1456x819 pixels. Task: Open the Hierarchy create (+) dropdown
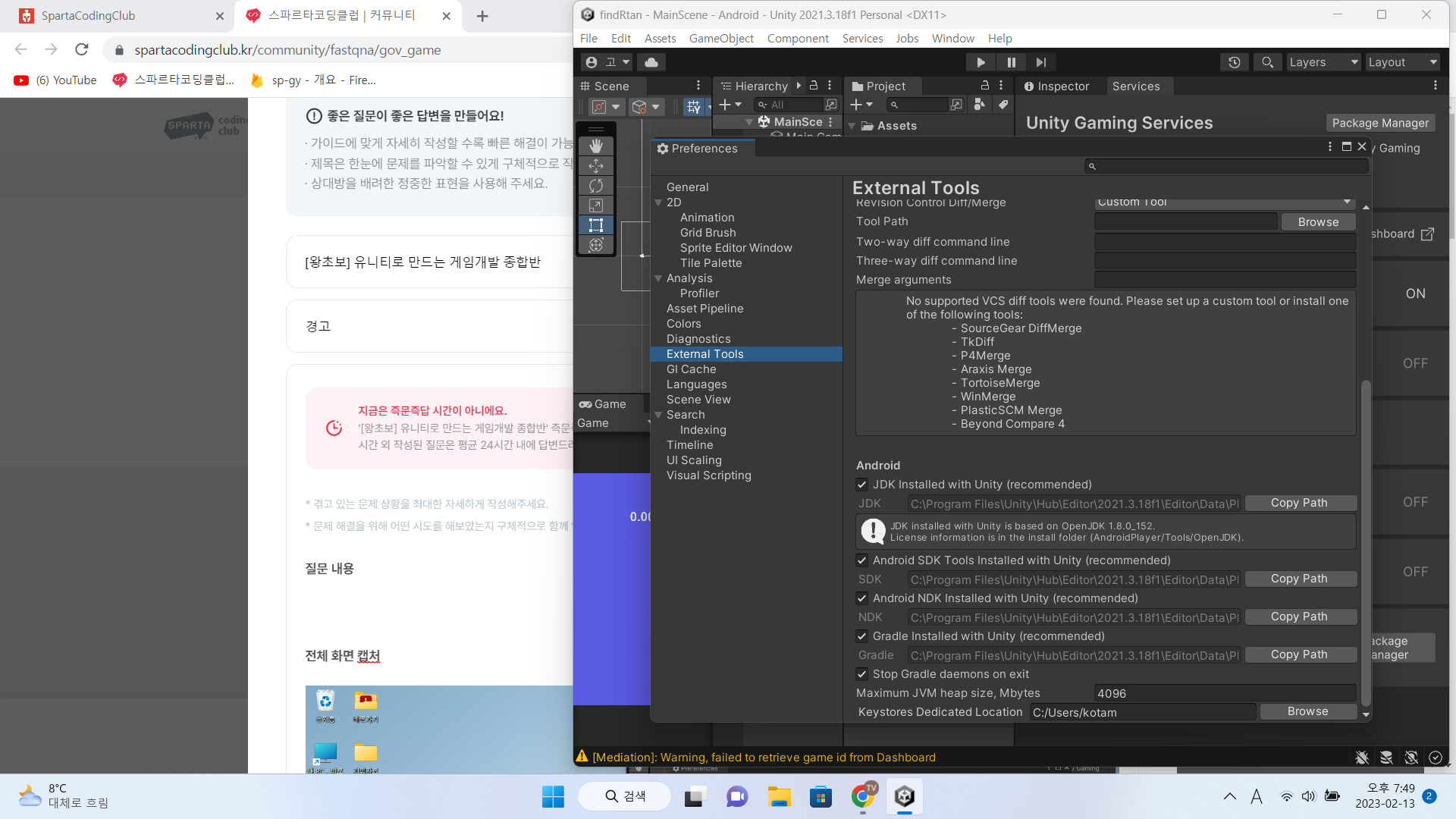coord(730,105)
